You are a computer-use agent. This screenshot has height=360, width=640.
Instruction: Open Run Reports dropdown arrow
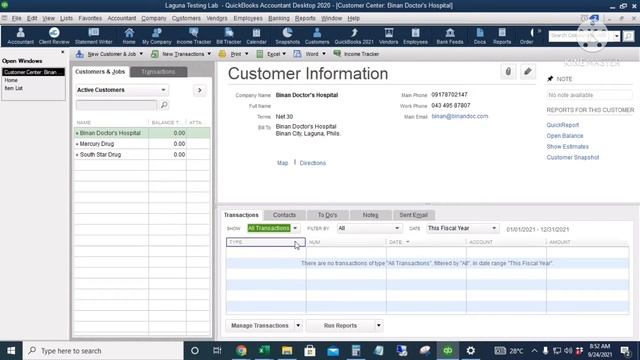click(378, 325)
